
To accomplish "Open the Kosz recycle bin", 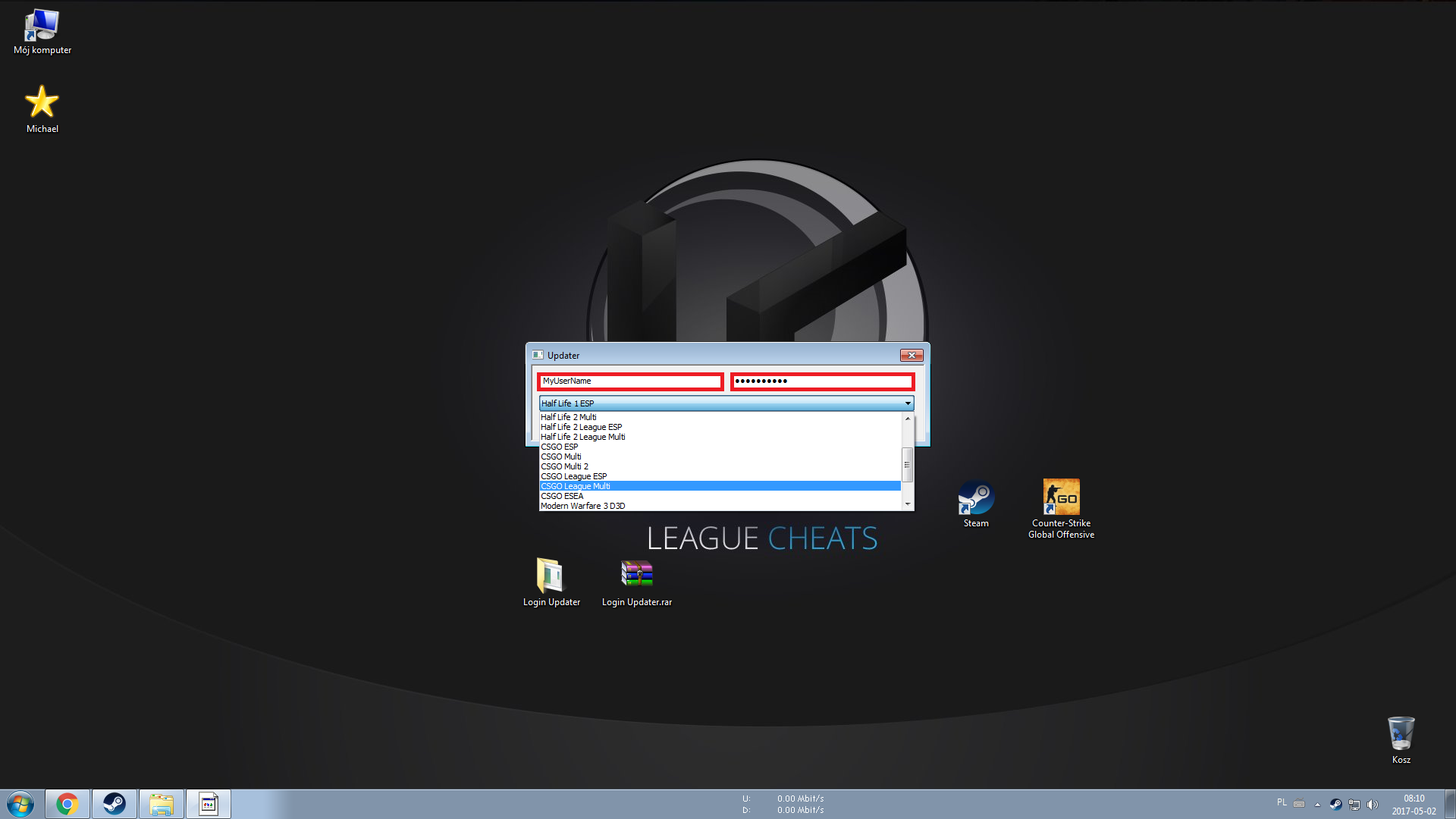I will pyautogui.click(x=1401, y=739).
